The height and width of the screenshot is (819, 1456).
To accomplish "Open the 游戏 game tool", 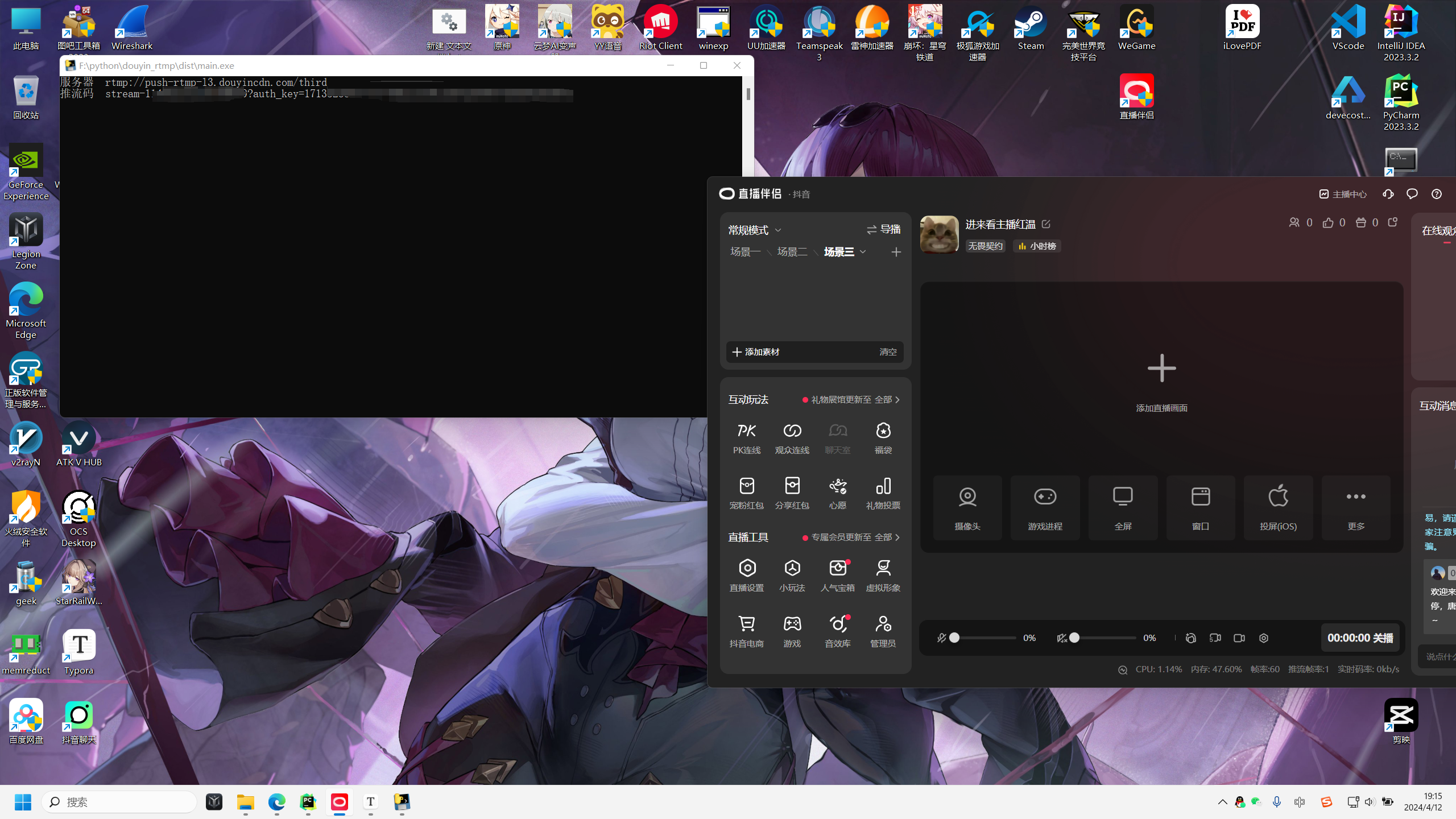I will tap(792, 631).
